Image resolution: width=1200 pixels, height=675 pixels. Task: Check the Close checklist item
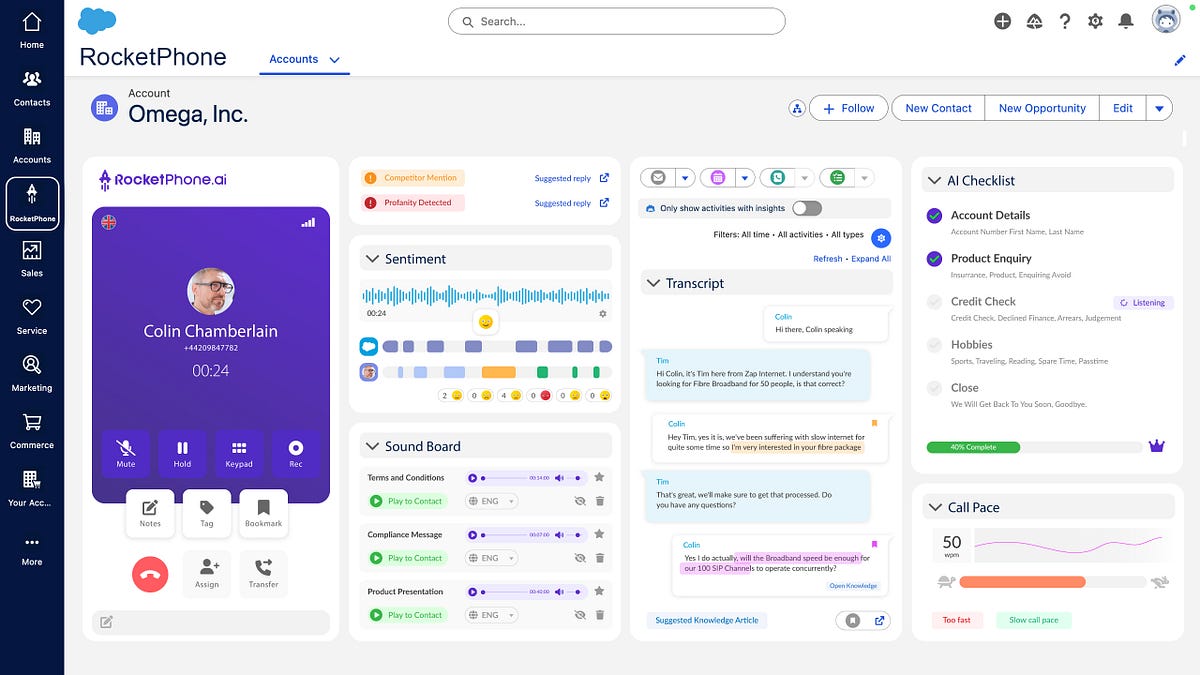coord(934,387)
